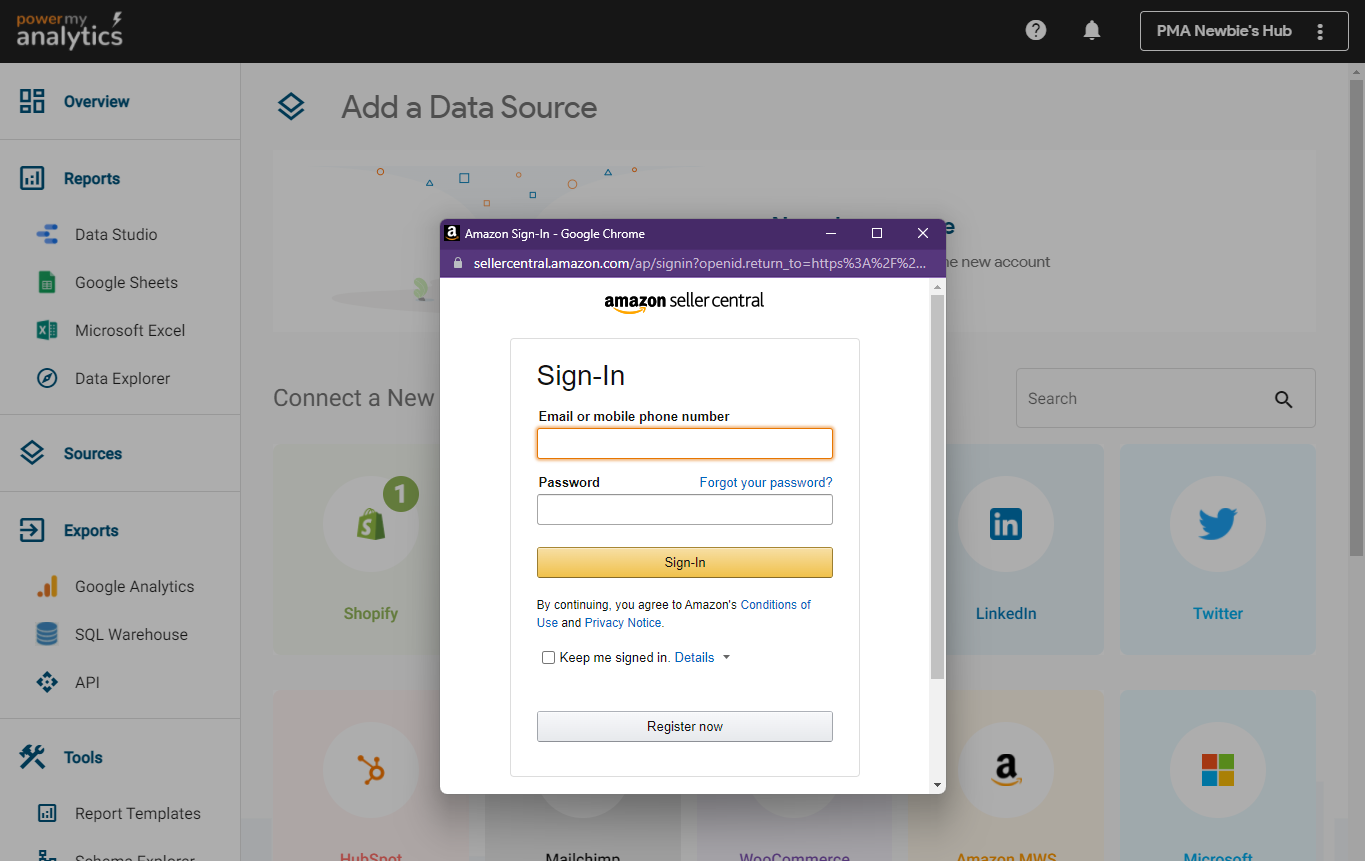Click the popup's vertical scrollbar
Viewport: 1365px width, 861px height.
[x=937, y=480]
